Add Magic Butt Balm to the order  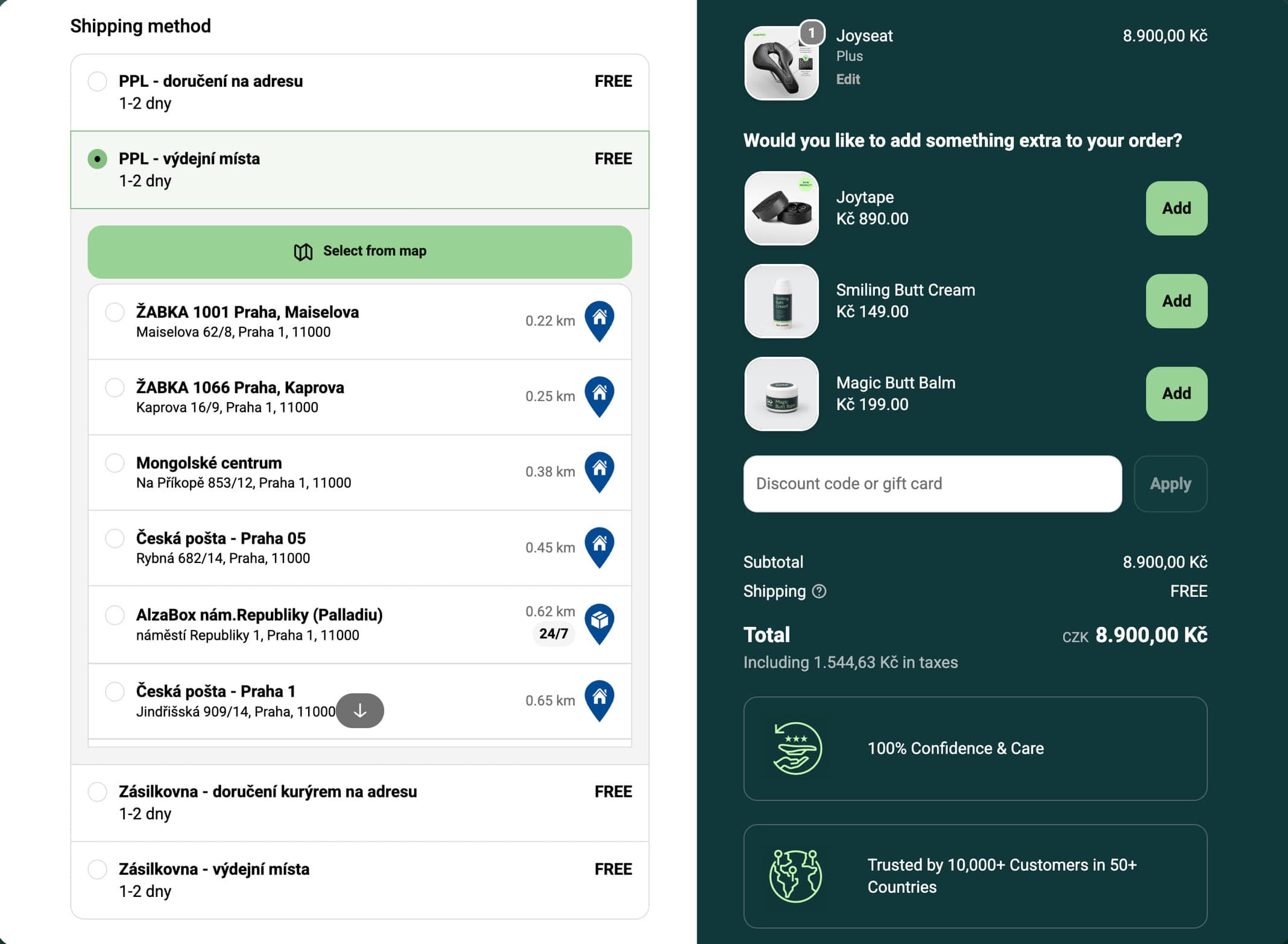coord(1176,394)
